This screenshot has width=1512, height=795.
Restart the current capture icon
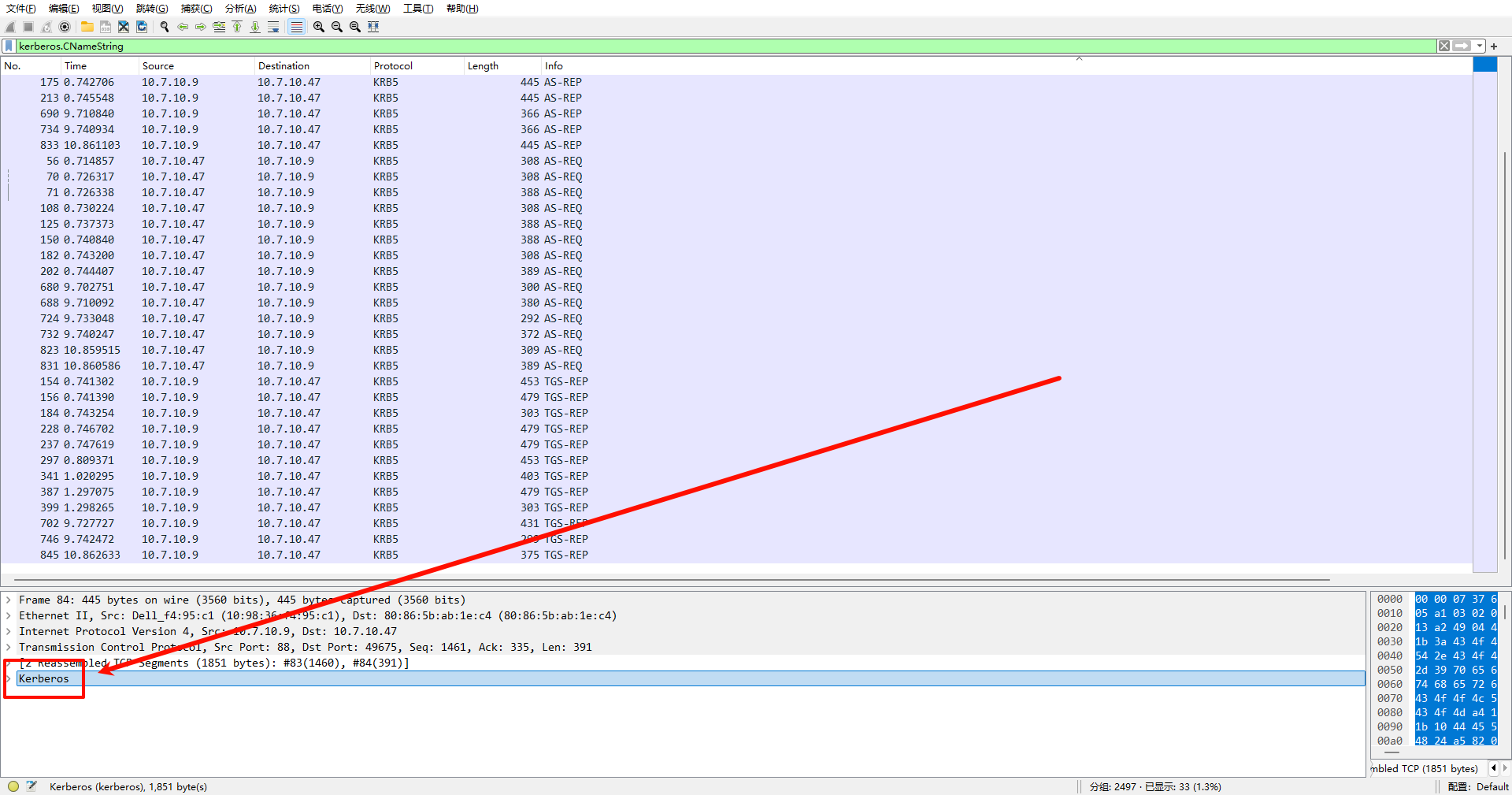(46, 26)
